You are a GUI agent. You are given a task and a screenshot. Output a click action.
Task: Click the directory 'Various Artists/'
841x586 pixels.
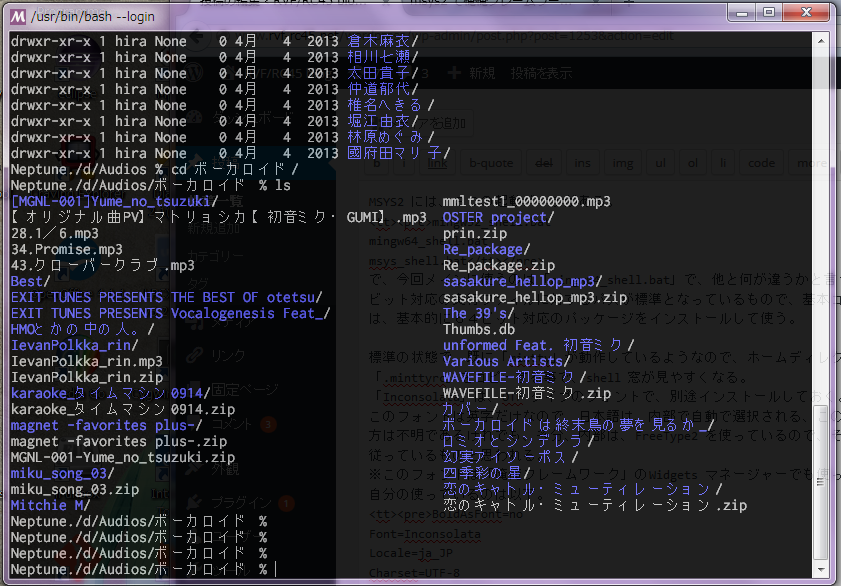(x=506, y=361)
